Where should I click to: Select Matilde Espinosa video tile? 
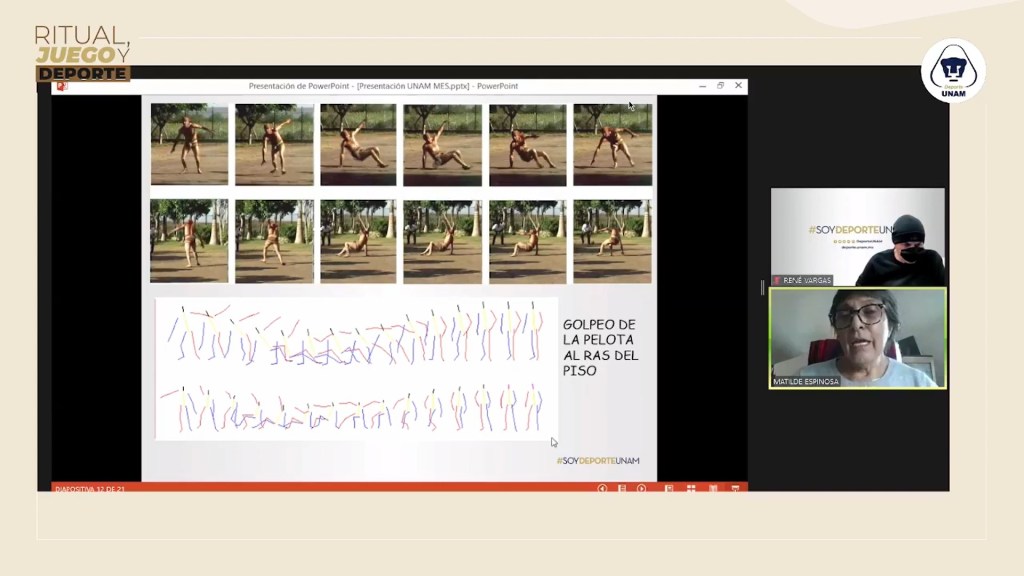tap(857, 338)
